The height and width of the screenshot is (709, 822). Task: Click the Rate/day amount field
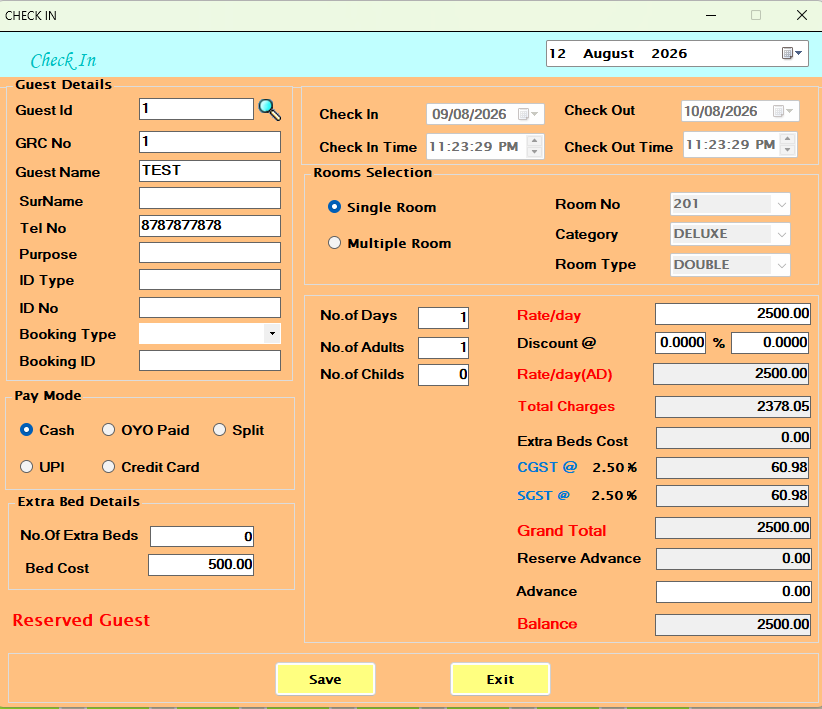[732, 314]
